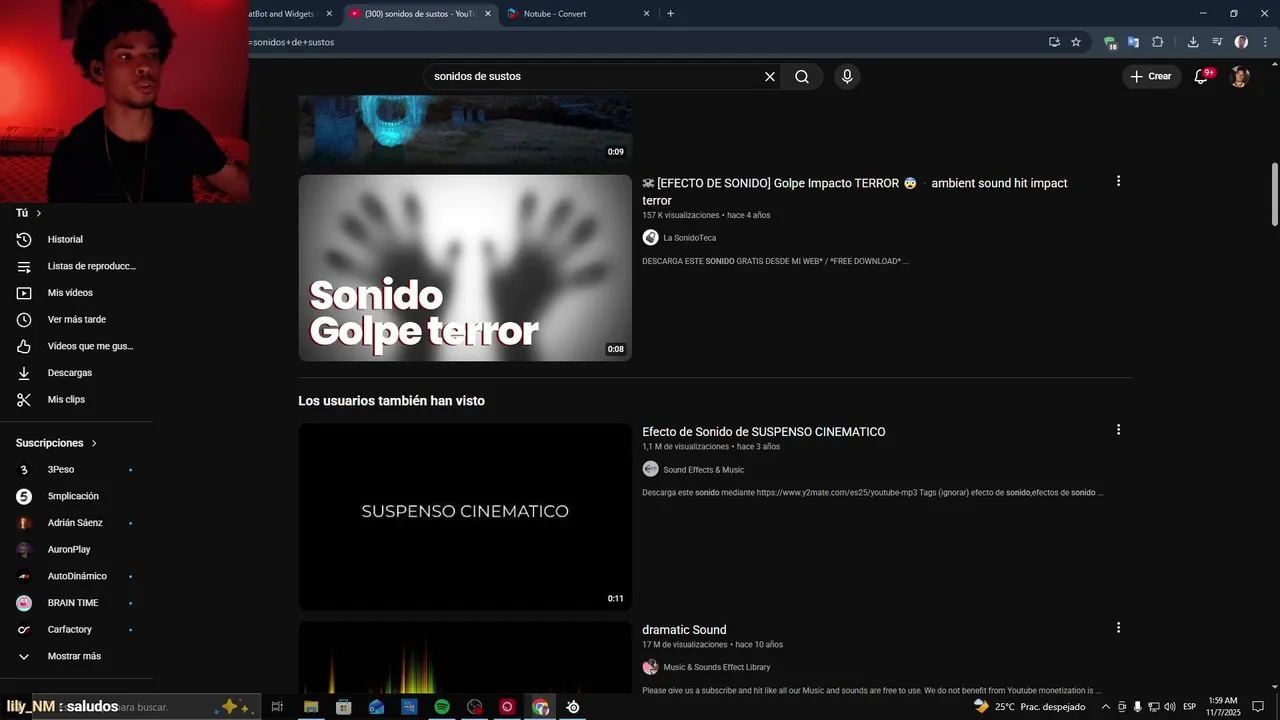Open YouTube notifications bell
Screen dimensions: 1280x720
(x=1203, y=76)
